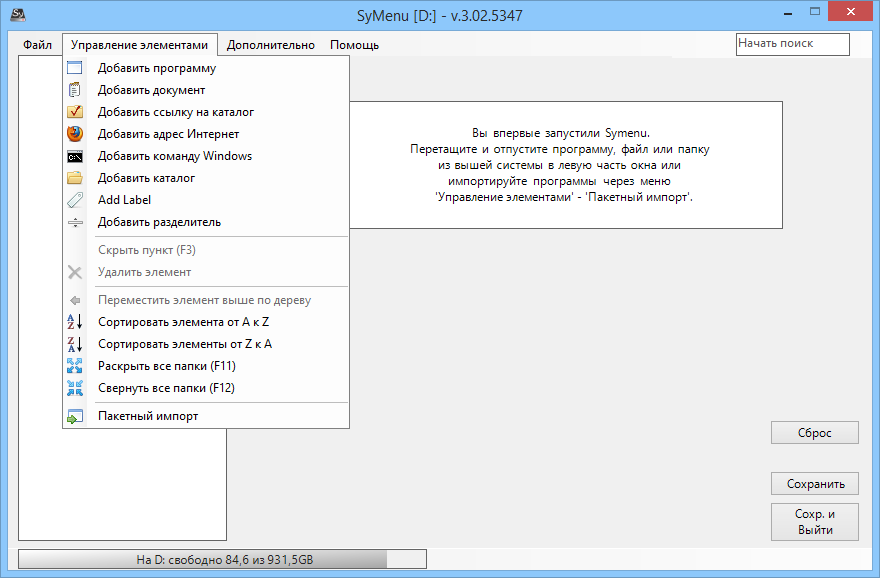Viewport: 880px width, 578px height.
Task: Close the SyMenu window
Action: click(850, 12)
